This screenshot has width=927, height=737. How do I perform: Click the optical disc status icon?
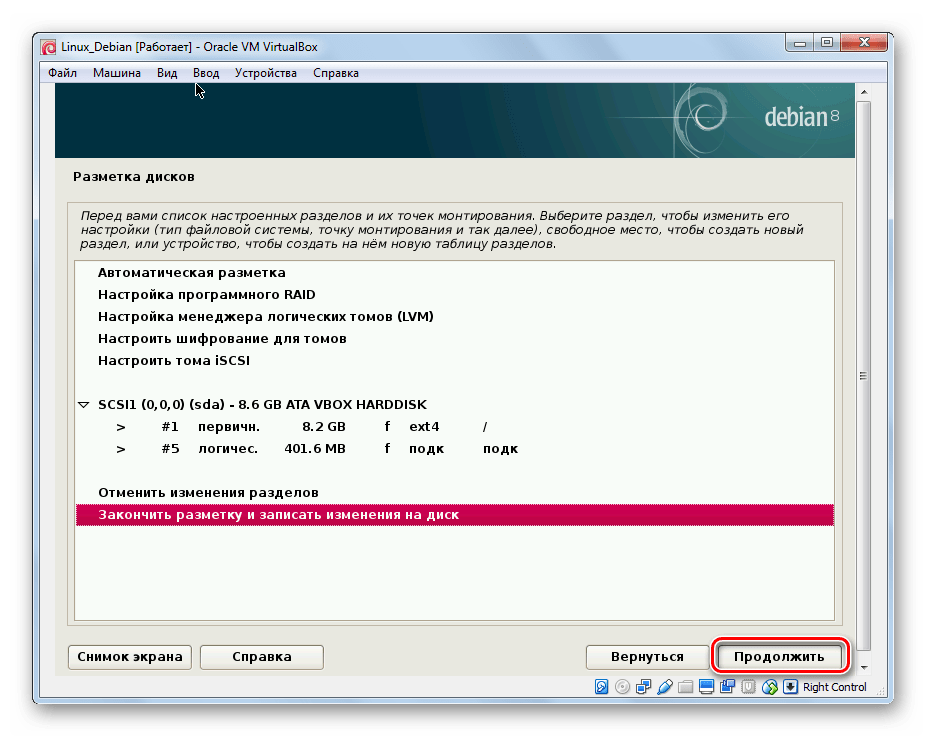(622, 687)
